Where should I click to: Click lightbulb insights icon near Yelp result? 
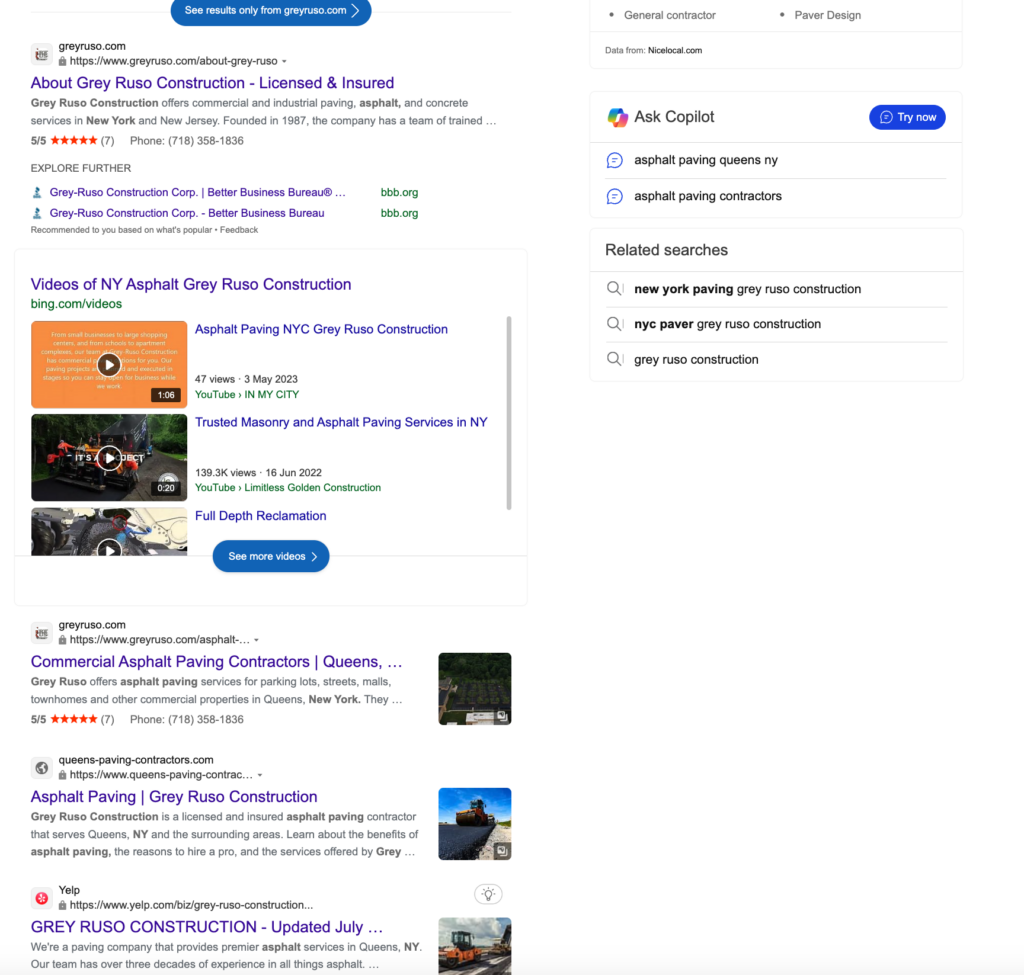point(488,894)
